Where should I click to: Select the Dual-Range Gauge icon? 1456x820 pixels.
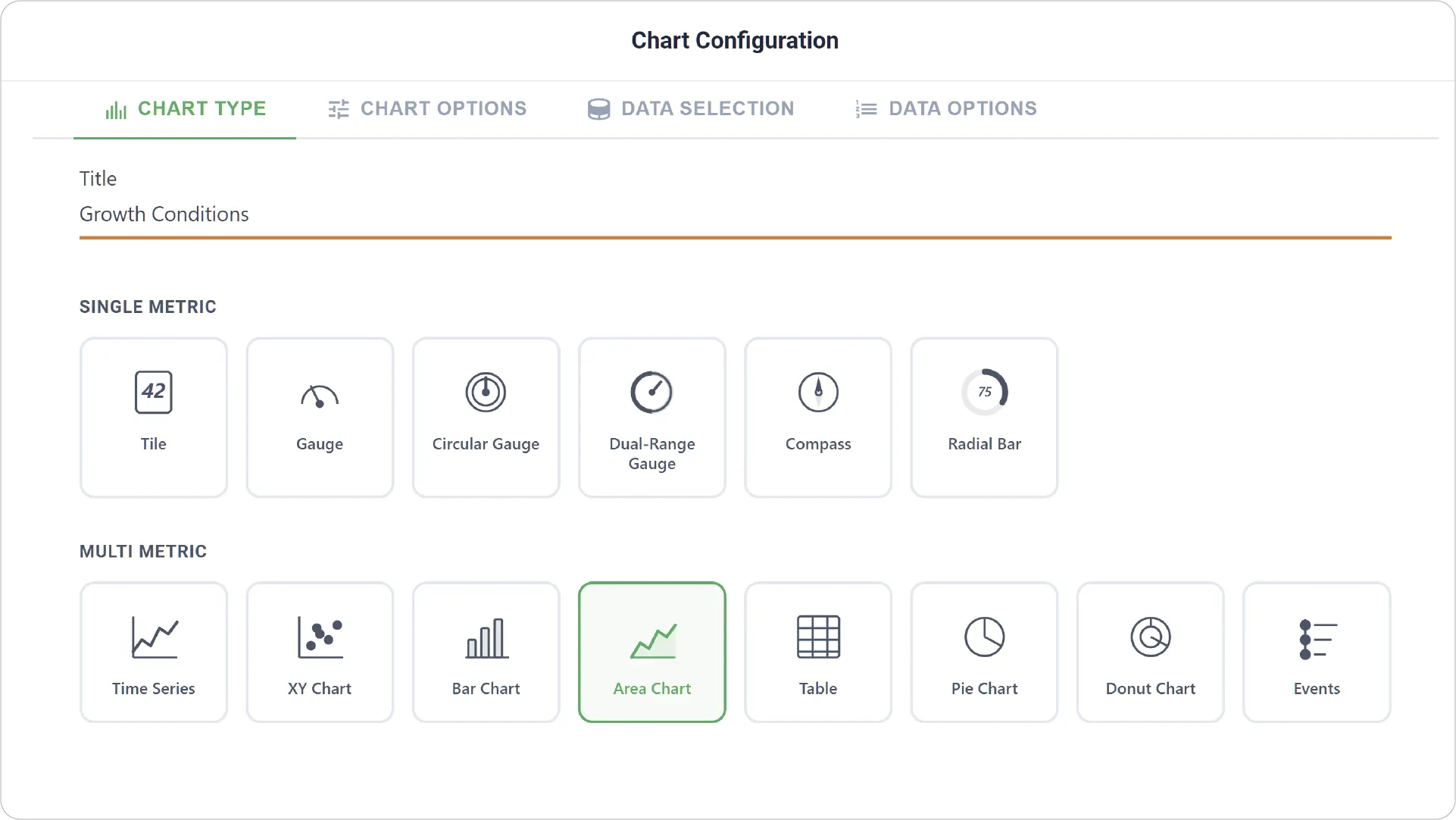click(651, 392)
